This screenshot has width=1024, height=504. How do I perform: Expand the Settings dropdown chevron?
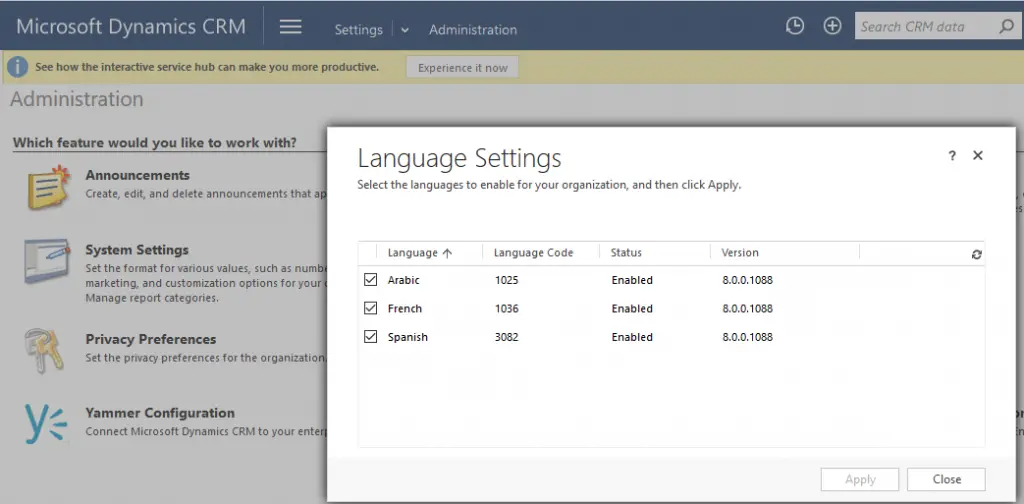405,30
